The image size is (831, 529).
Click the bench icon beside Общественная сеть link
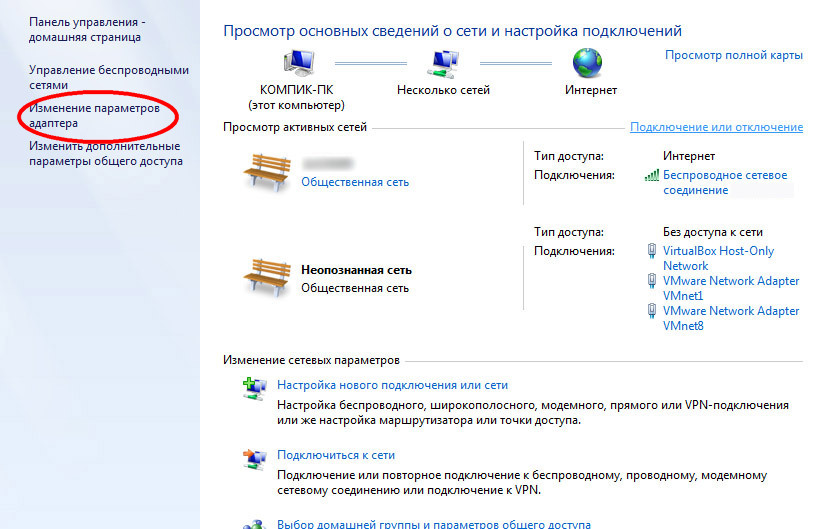tap(267, 172)
